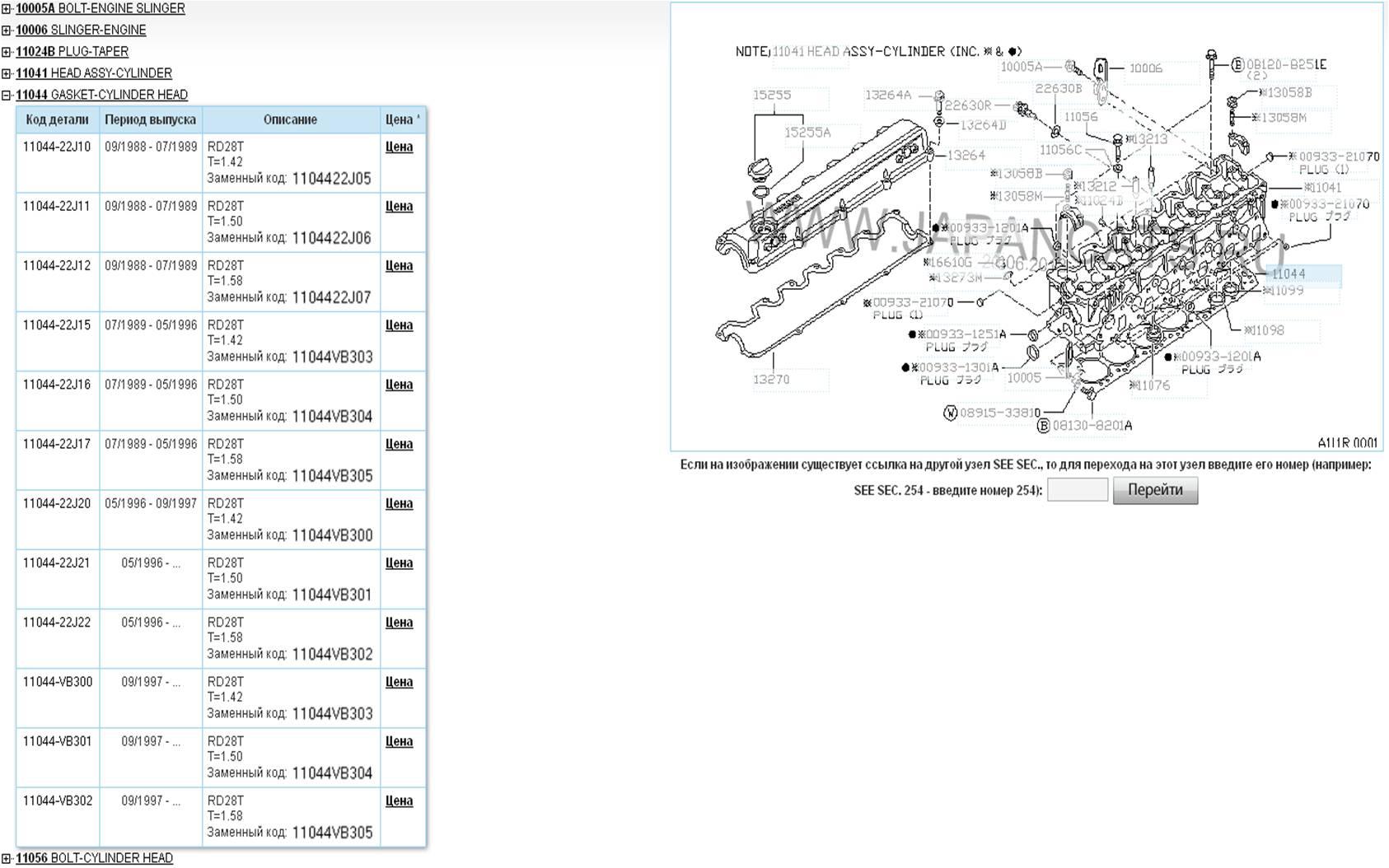Expand the 10005A BOLT-ENGINE SLINGER node

click(7, 9)
